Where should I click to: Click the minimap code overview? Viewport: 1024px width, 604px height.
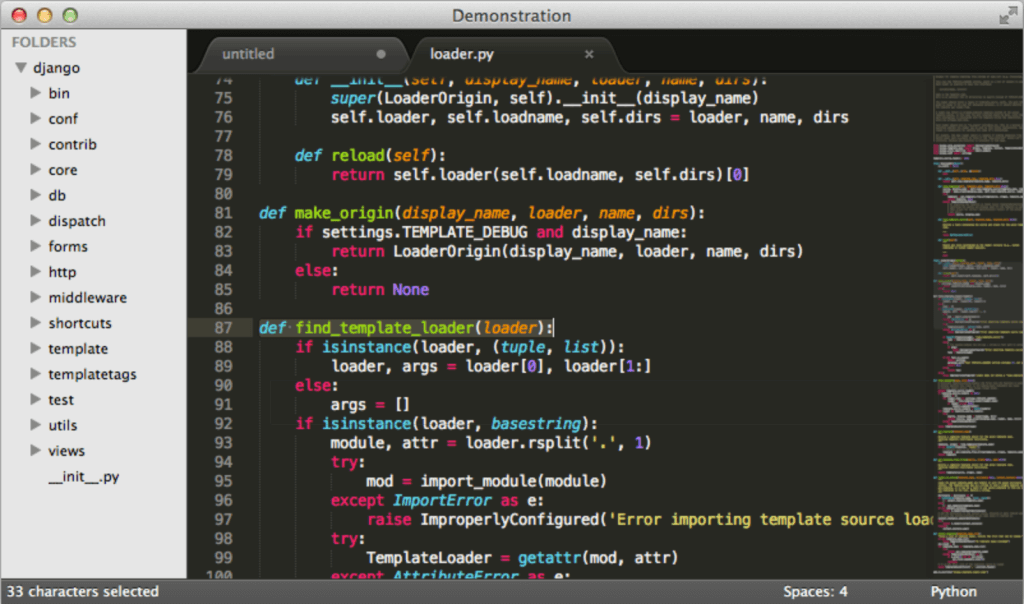tap(978, 325)
